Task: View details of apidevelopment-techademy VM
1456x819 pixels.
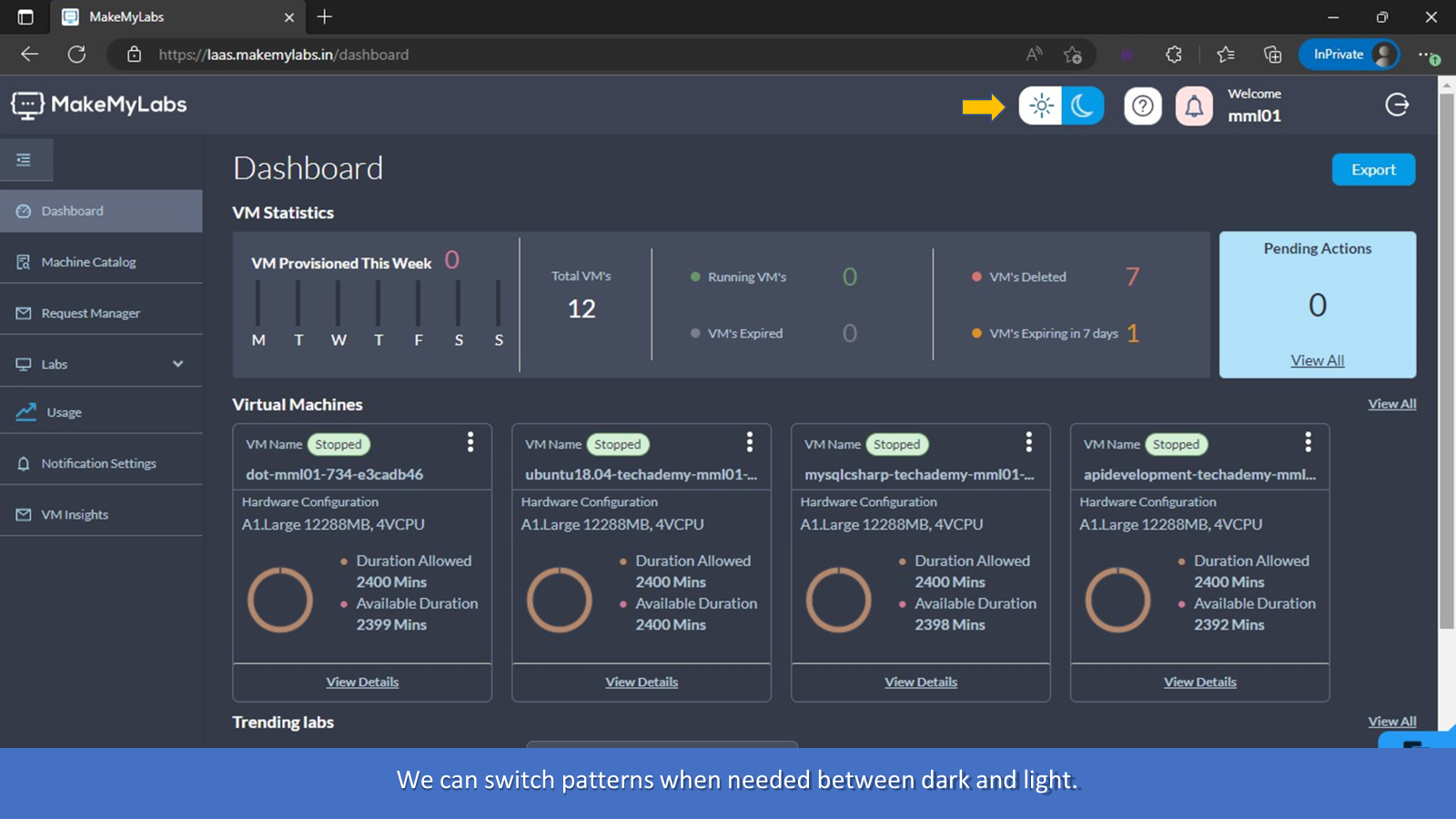Action: click(x=1200, y=682)
